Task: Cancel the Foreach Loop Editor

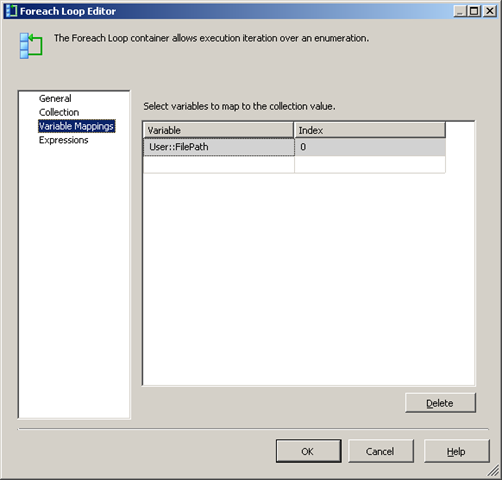Action: pos(381,451)
